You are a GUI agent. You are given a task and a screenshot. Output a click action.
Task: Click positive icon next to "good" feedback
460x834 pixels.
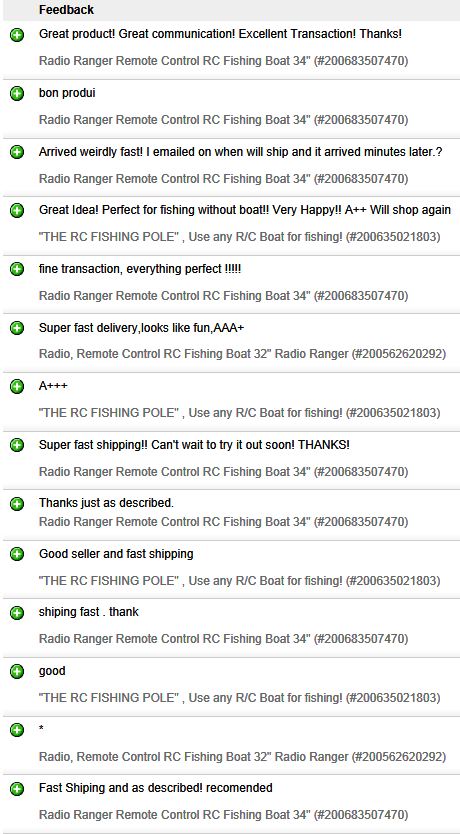coord(17,672)
